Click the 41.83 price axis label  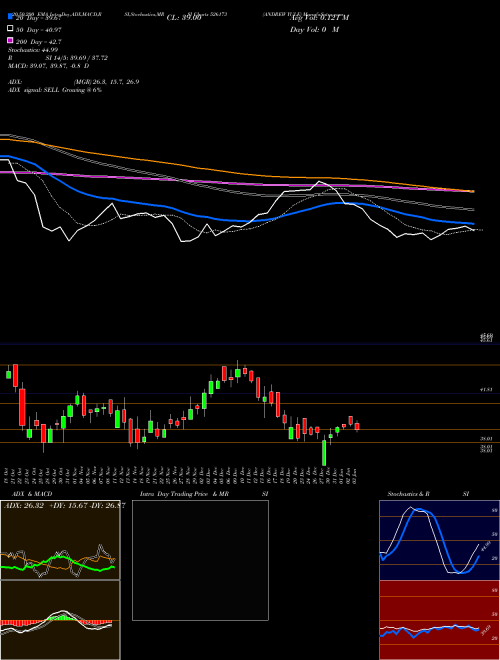[486, 390]
